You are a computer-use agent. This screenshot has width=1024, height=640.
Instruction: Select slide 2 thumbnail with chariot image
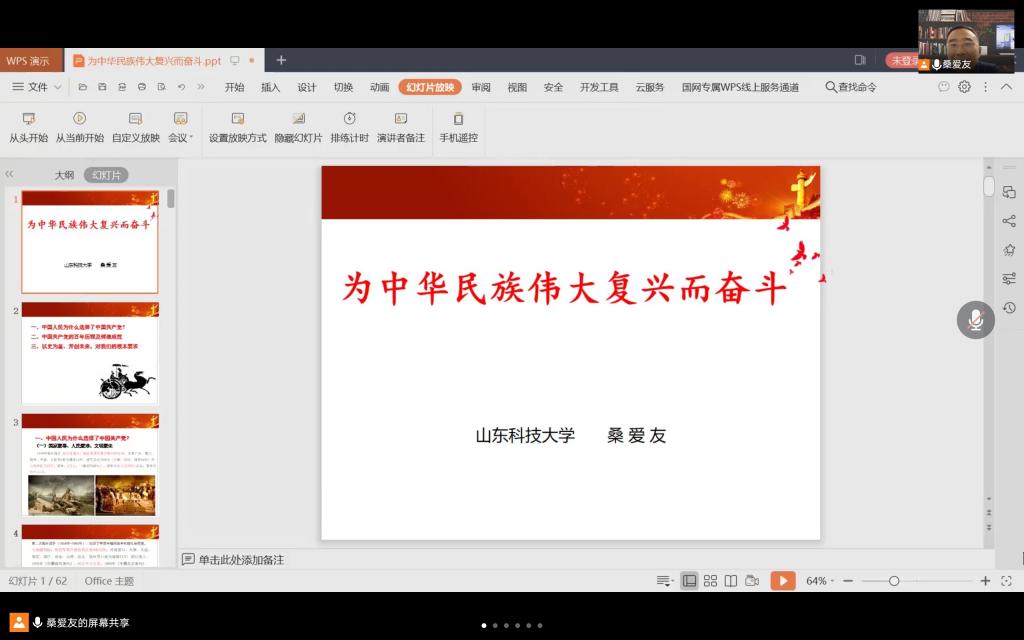[x=90, y=353]
